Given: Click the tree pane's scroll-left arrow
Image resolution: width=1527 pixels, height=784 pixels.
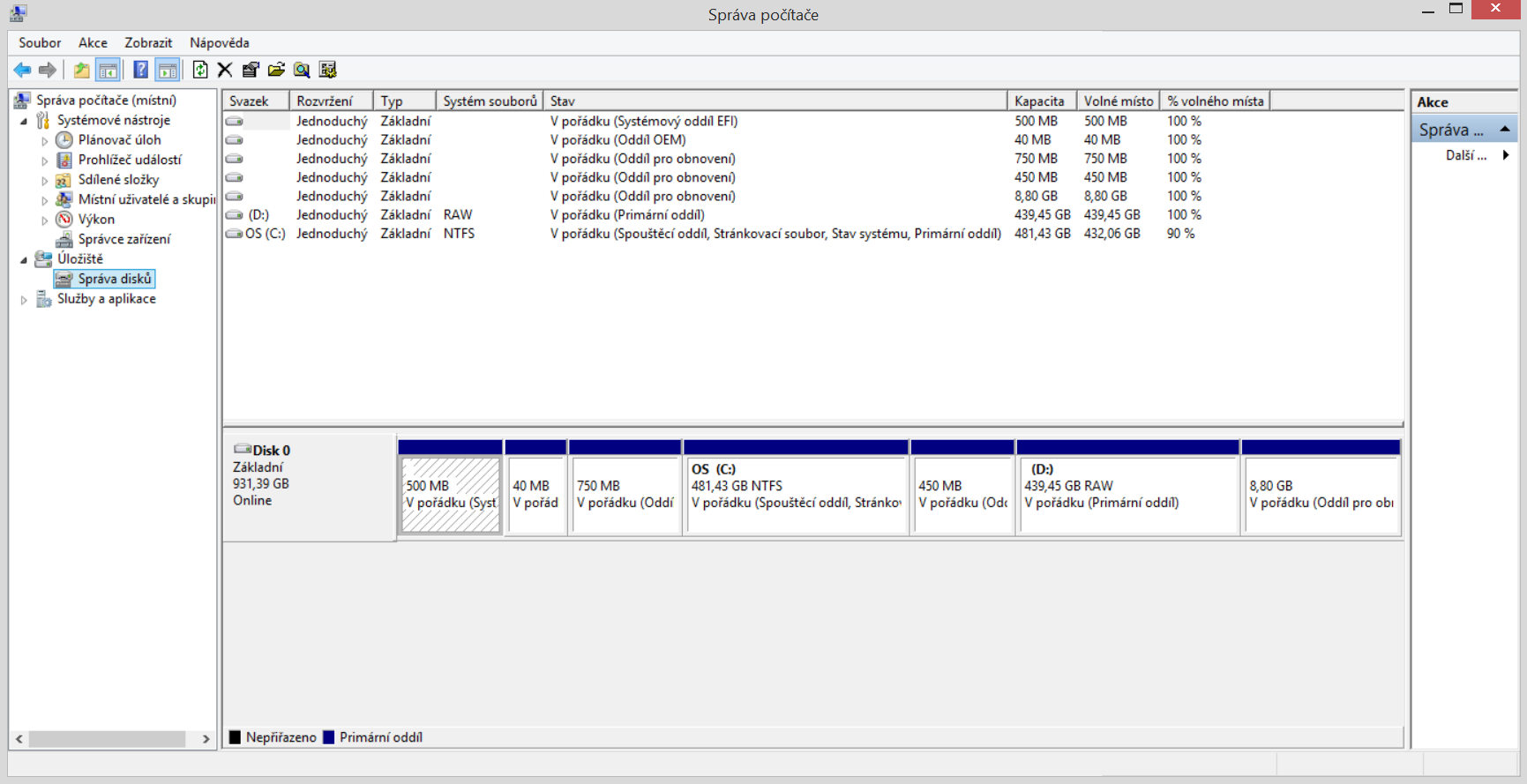Looking at the screenshot, I should 19,739.
